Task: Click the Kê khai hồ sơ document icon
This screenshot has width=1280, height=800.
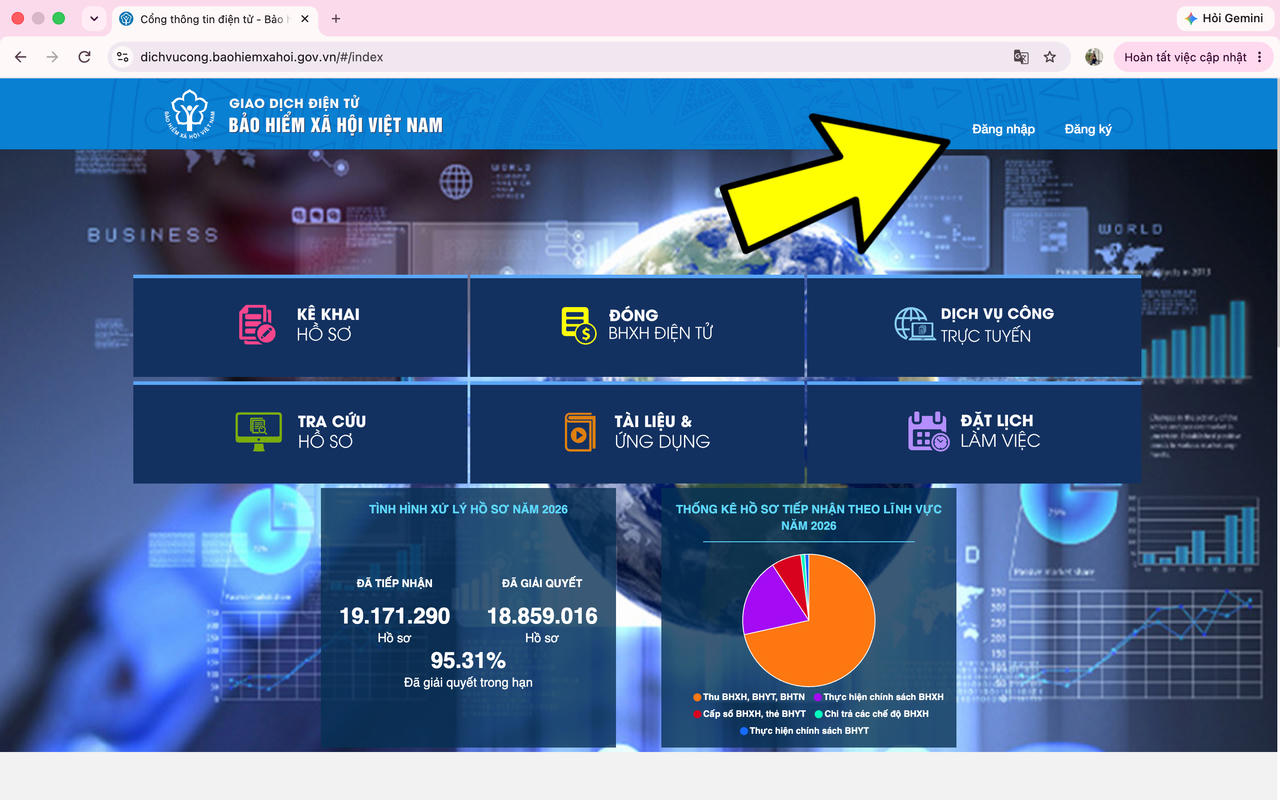Action: click(x=257, y=325)
